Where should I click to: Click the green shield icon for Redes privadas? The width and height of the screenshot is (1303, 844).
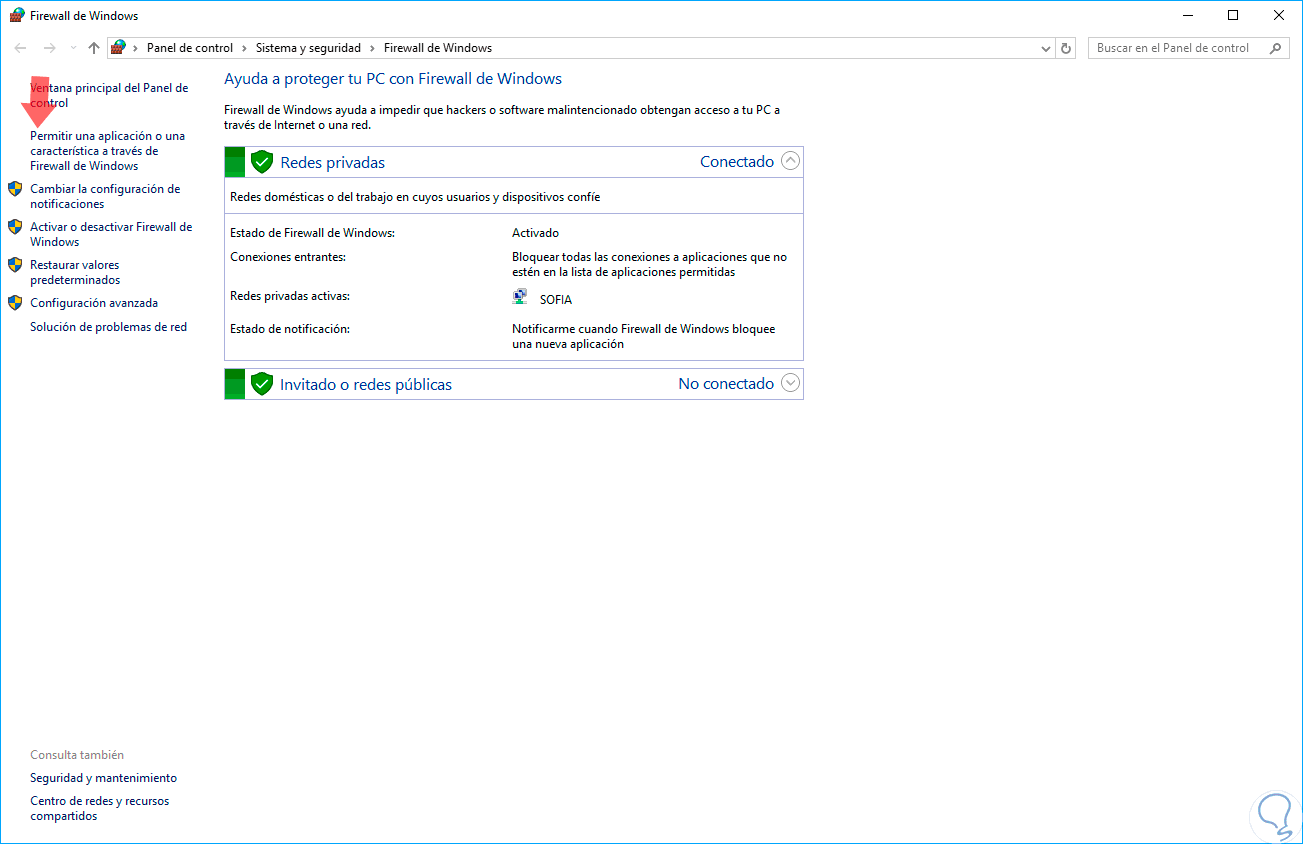pos(262,162)
